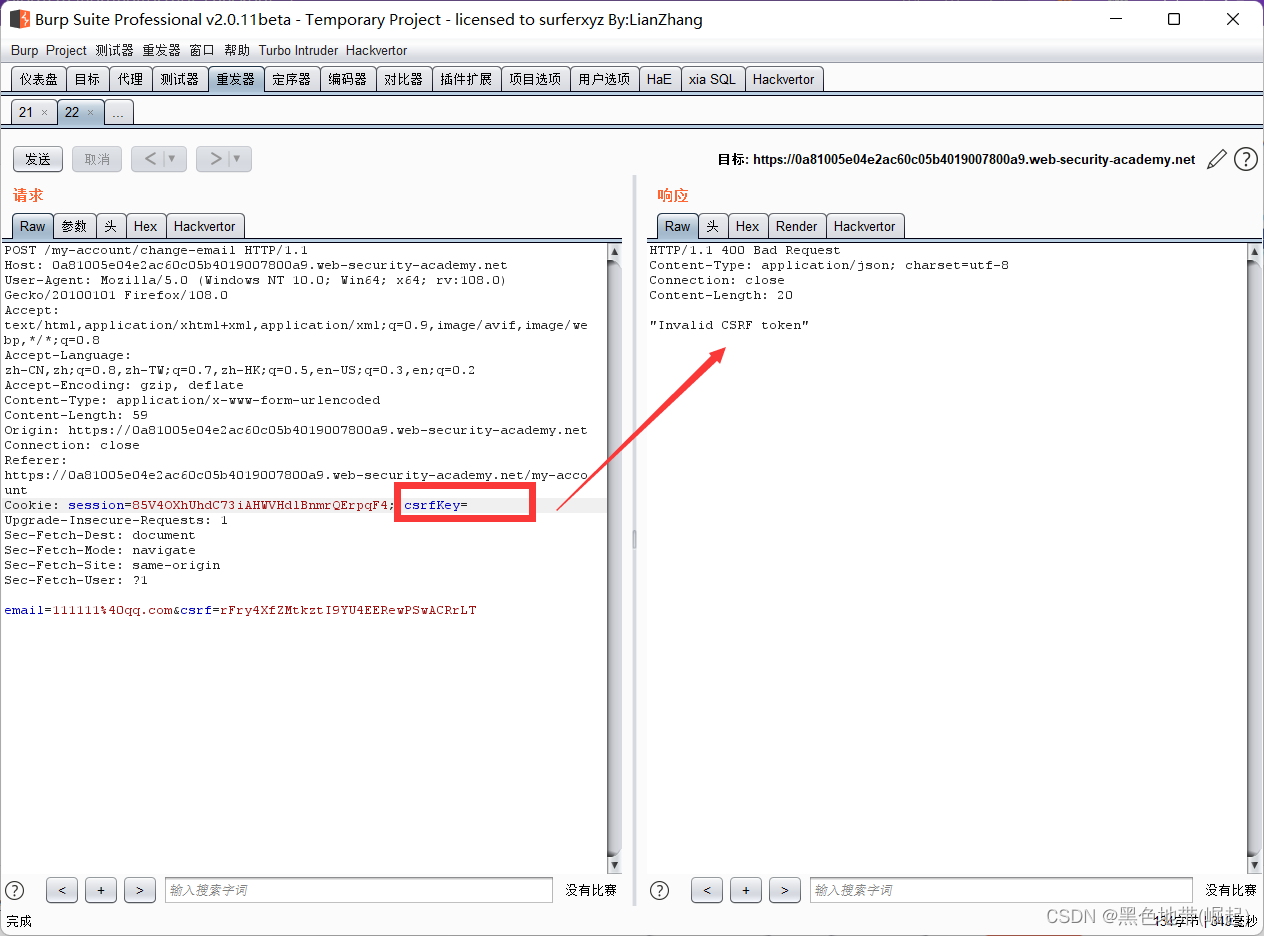Click the csrf parameter value in request body

pyautogui.click(x=349, y=610)
